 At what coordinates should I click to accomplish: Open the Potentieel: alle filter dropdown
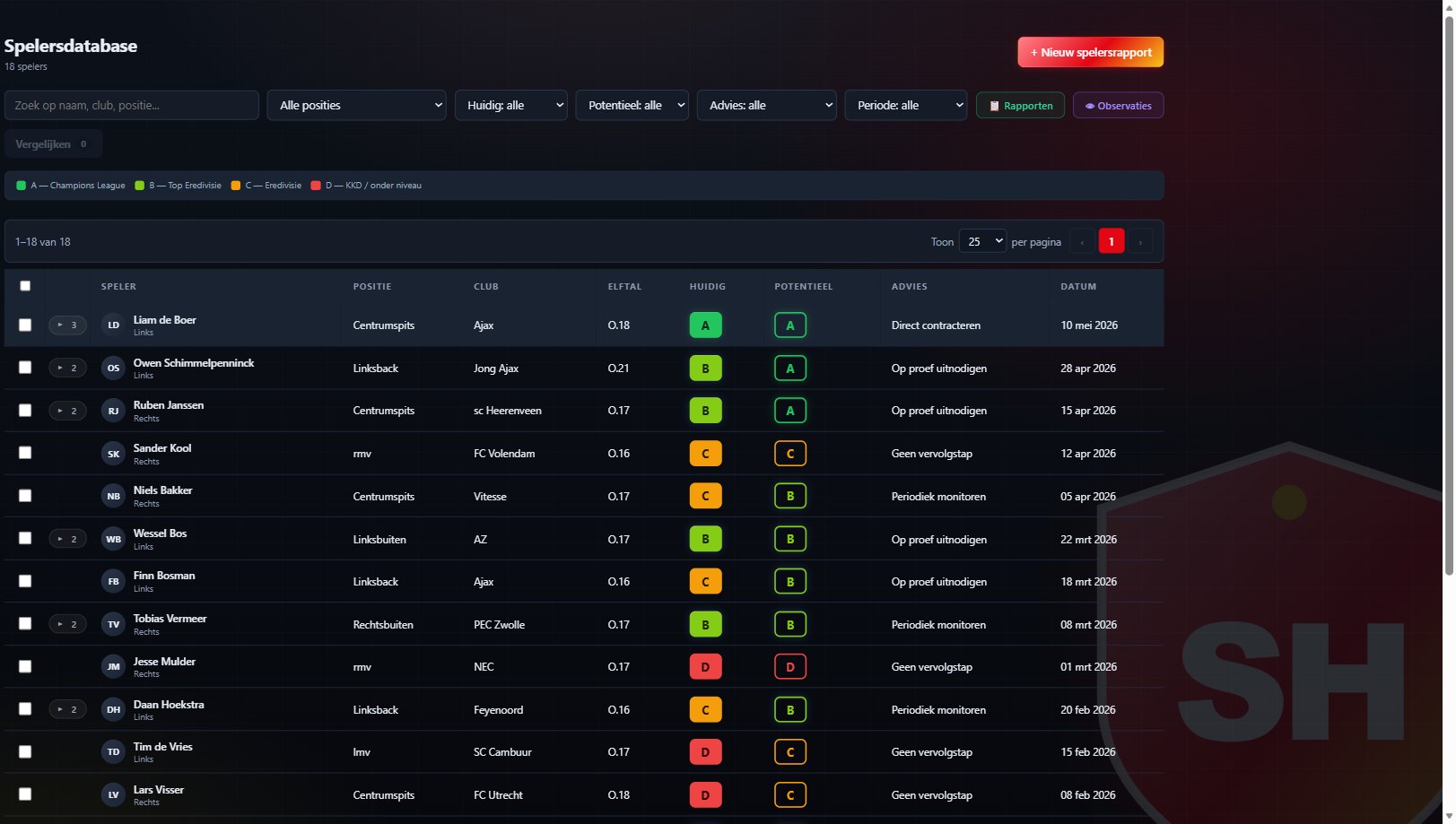632,105
